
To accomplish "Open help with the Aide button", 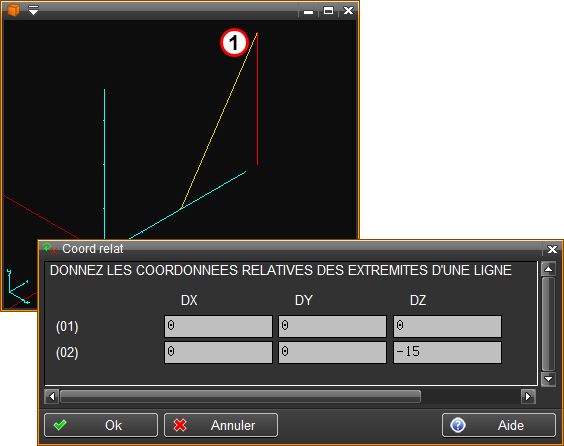I will [x=499, y=425].
